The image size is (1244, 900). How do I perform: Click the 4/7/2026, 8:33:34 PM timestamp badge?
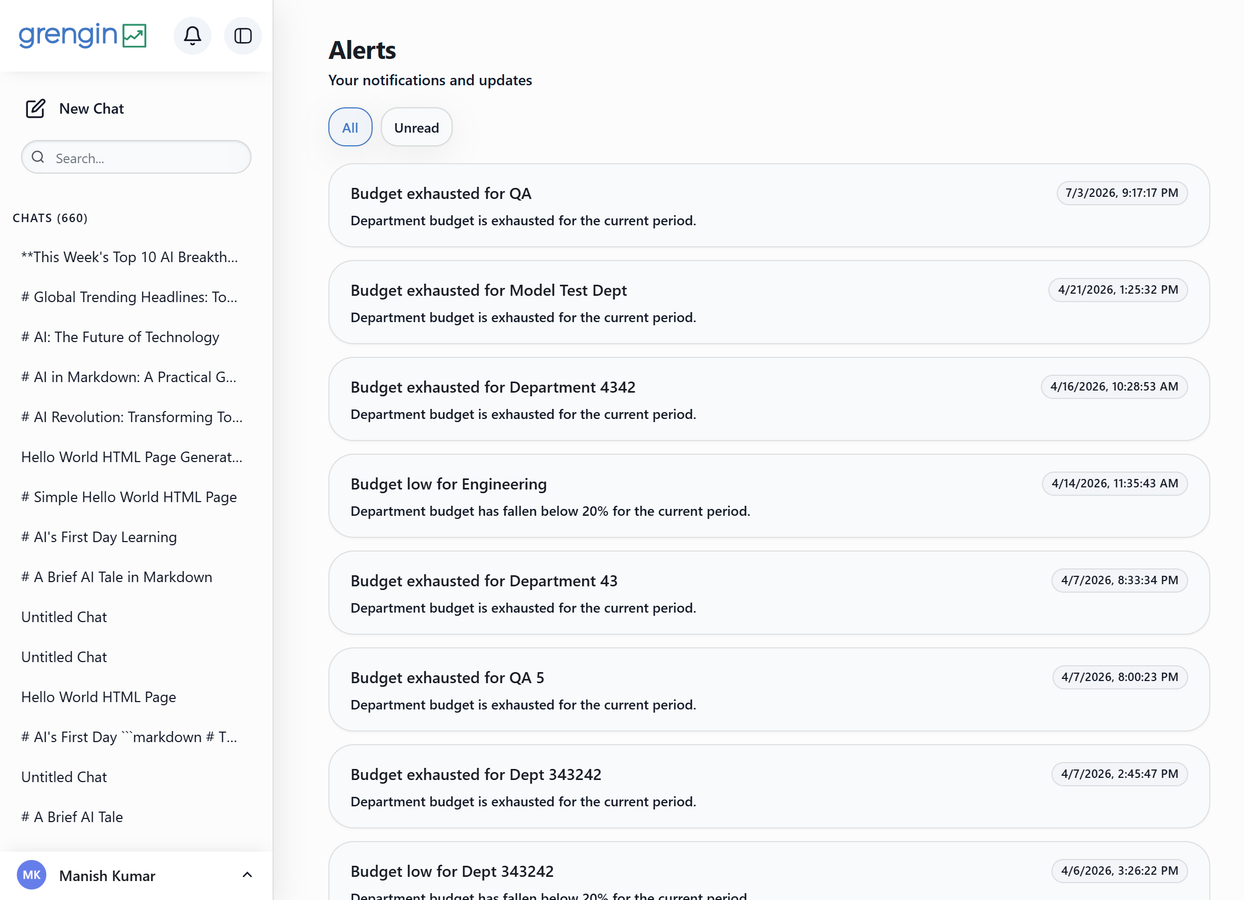[x=1120, y=580]
